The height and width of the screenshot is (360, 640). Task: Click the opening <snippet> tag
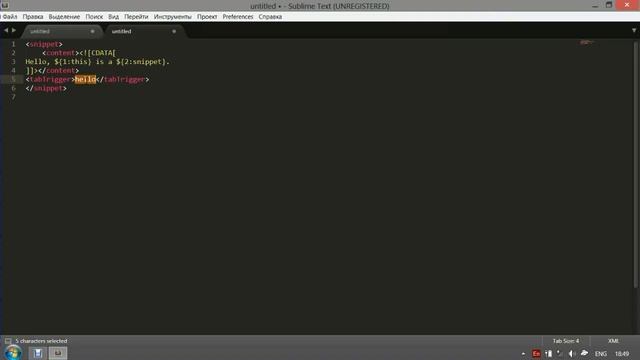point(44,44)
